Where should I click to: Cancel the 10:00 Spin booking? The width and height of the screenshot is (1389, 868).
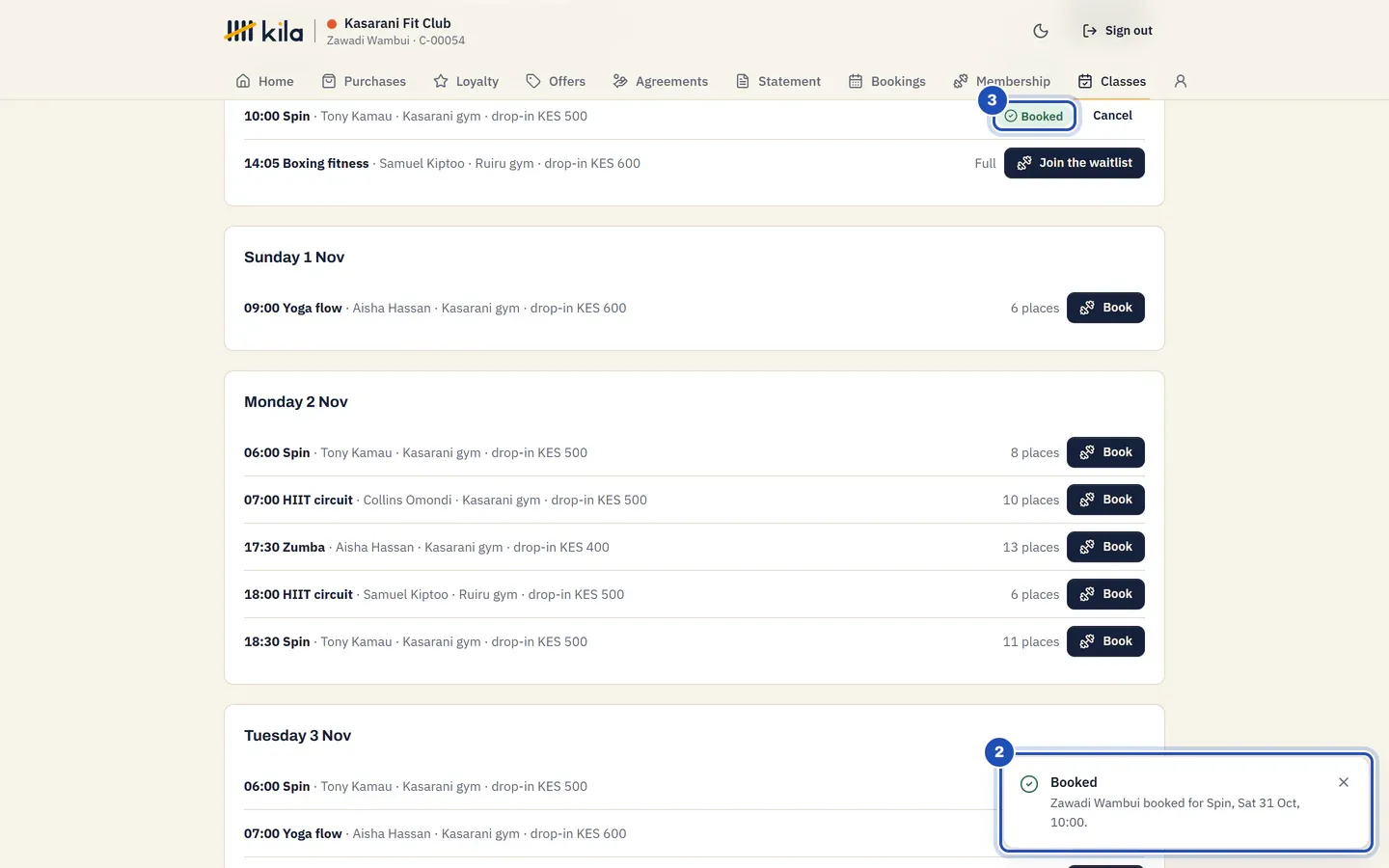(1112, 116)
